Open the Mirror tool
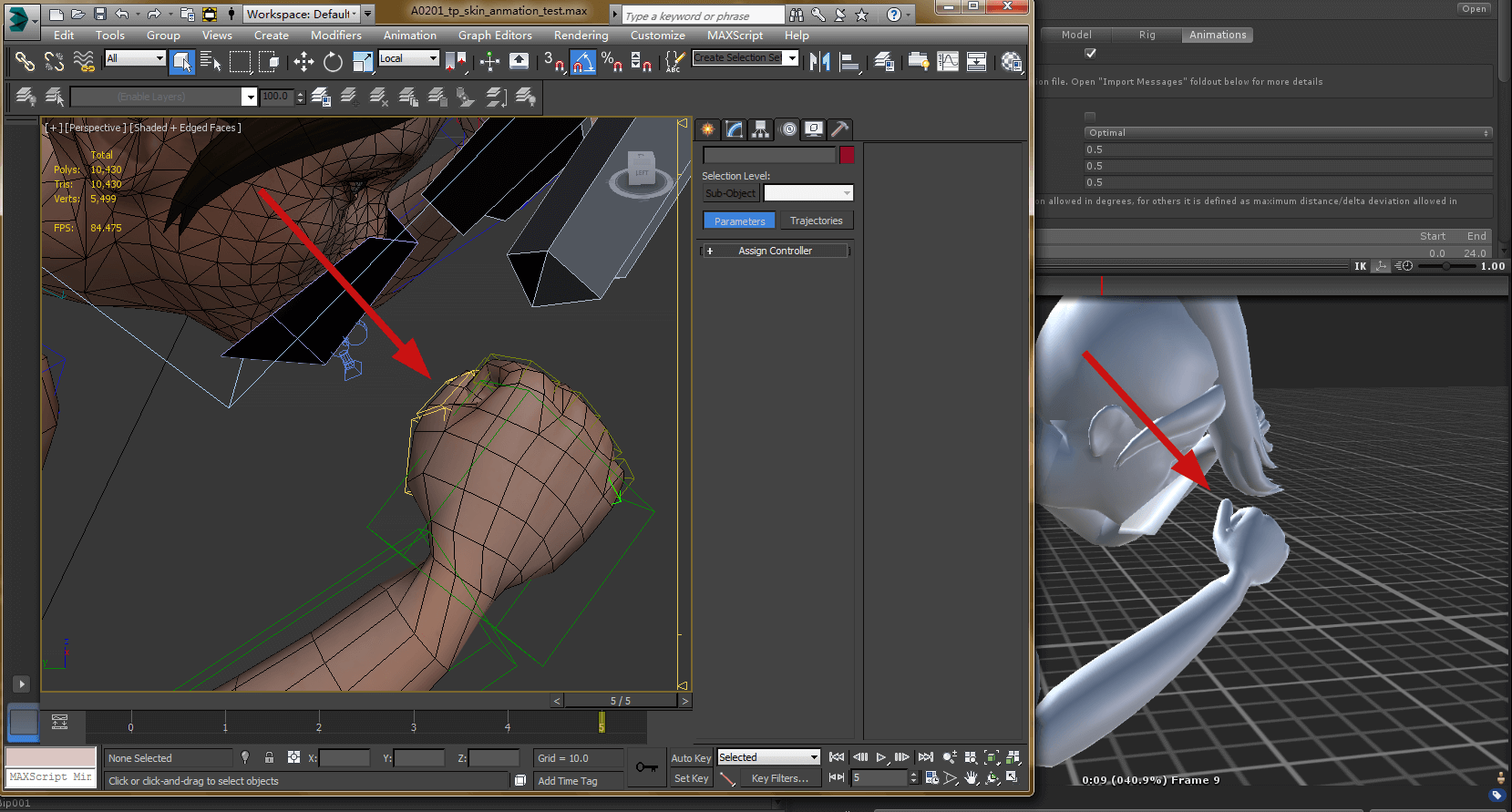This screenshot has width=1512, height=812. pos(819,61)
